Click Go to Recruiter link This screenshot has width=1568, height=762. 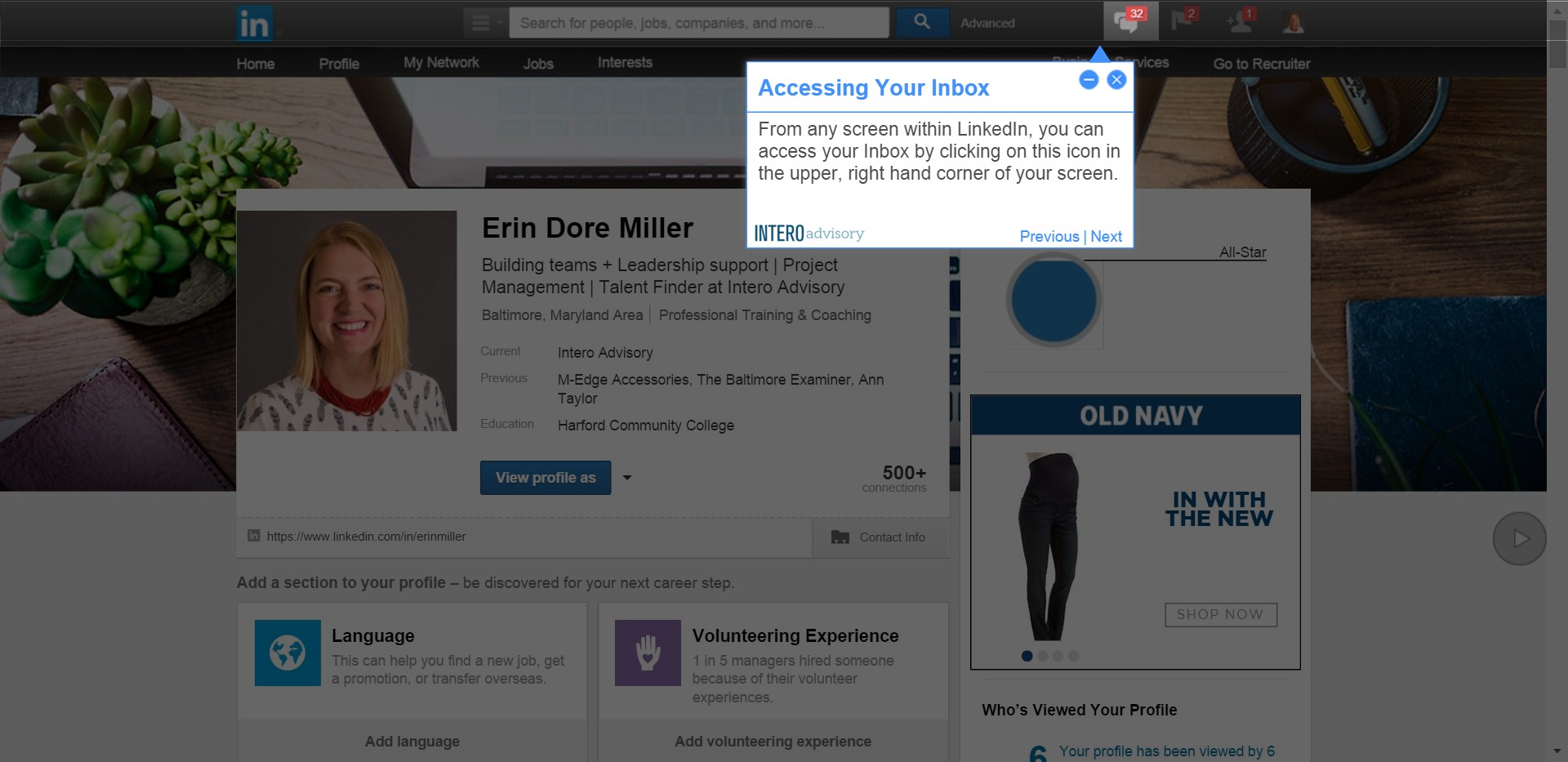pyautogui.click(x=1262, y=64)
